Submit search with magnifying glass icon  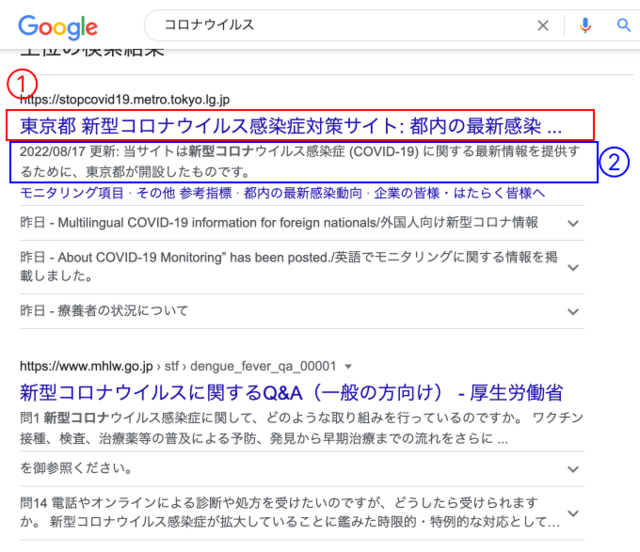(x=623, y=25)
